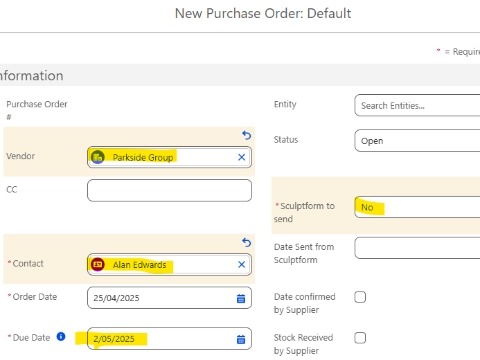
Task: Click the Search Entities lookup field
Action: tap(417, 105)
